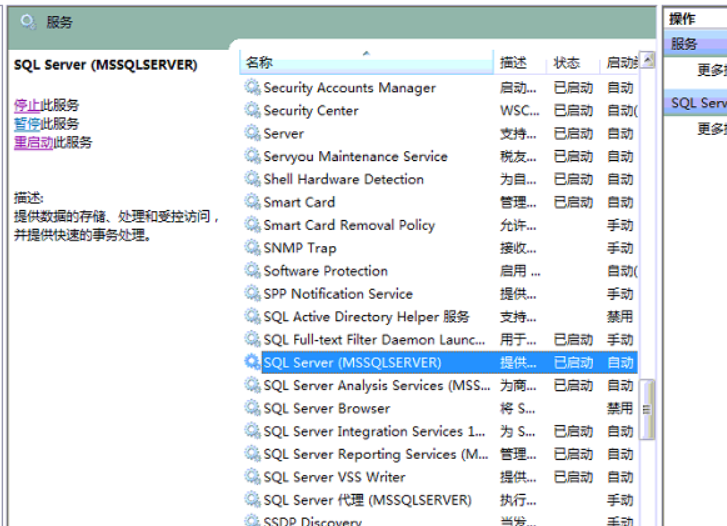Stop this service via the 停止 link

(27, 105)
